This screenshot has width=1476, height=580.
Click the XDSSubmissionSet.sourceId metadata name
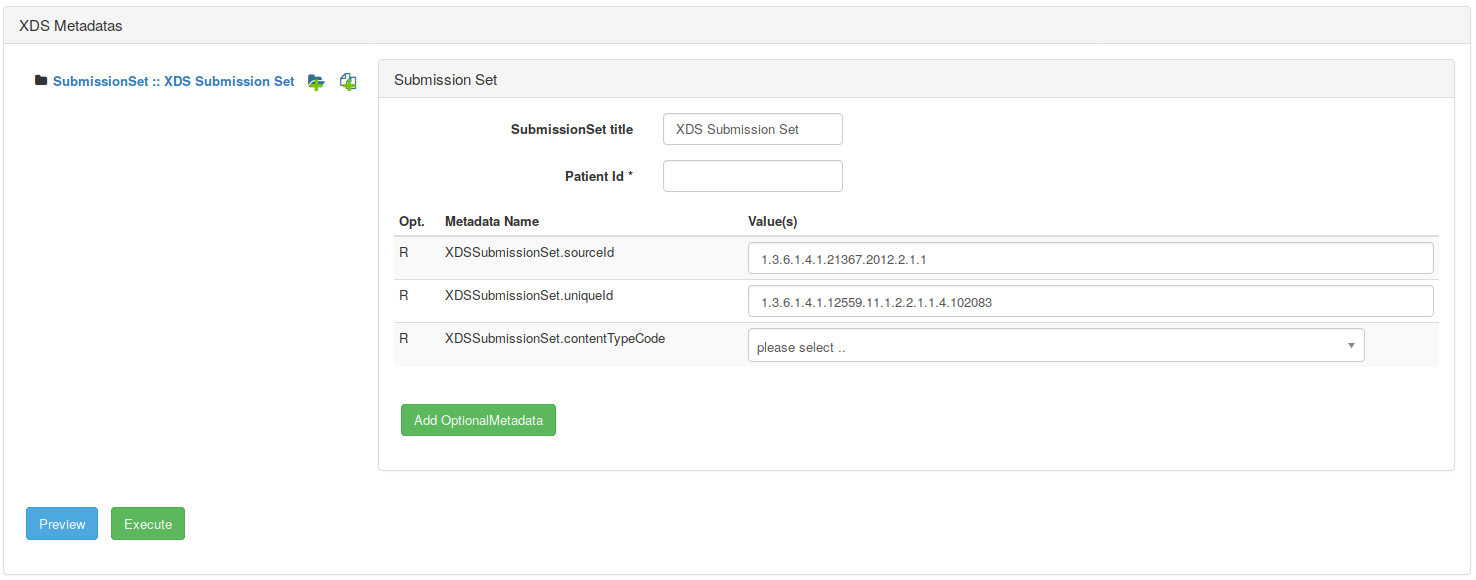click(529, 253)
